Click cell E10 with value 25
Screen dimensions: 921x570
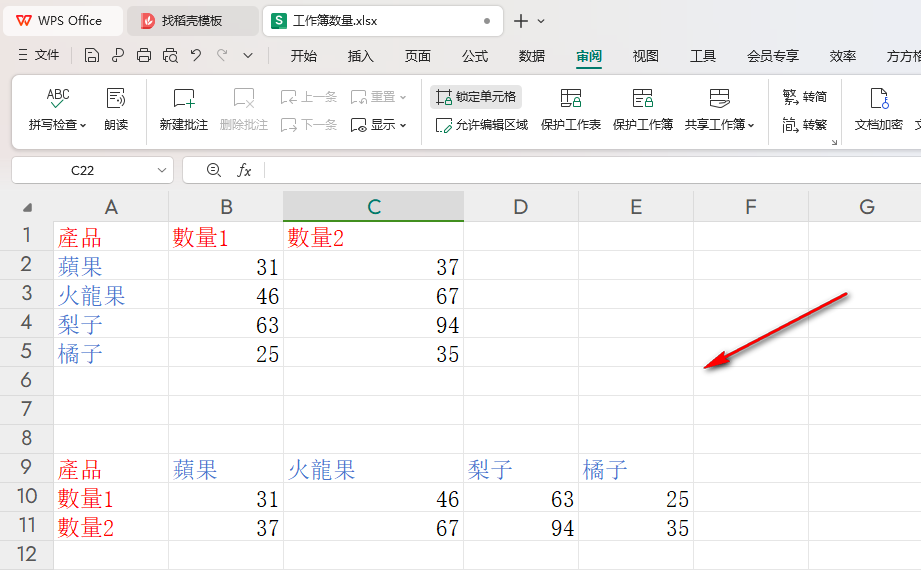click(x=636, y=498)
